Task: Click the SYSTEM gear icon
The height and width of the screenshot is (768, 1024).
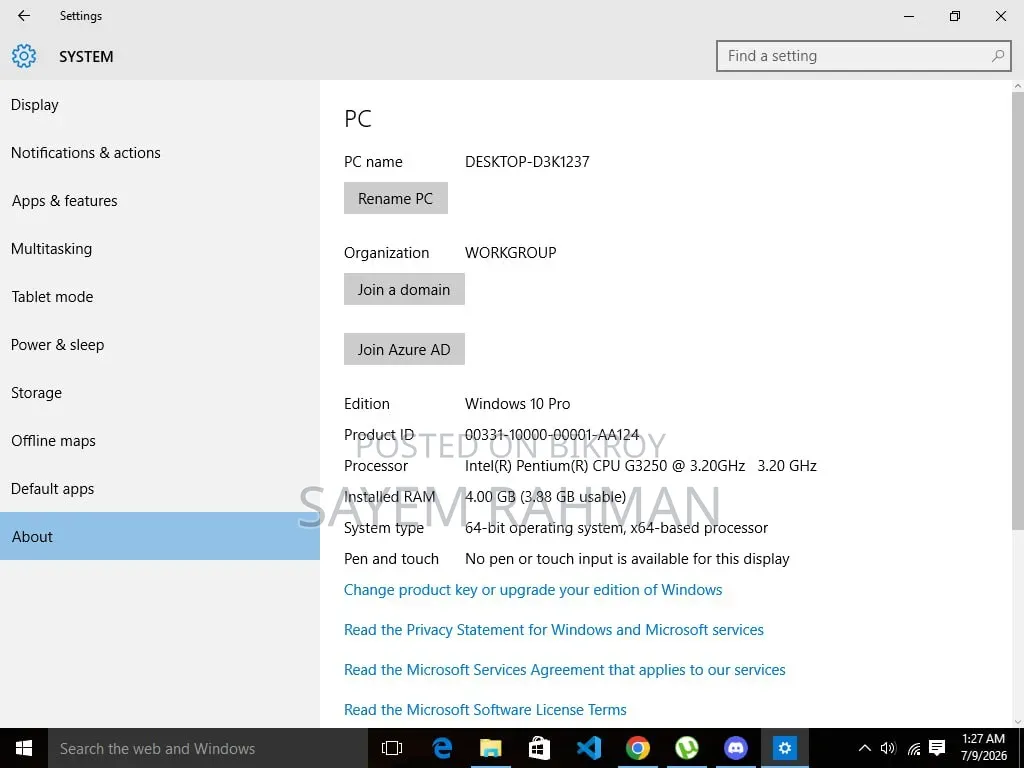Action: (24, 56)
